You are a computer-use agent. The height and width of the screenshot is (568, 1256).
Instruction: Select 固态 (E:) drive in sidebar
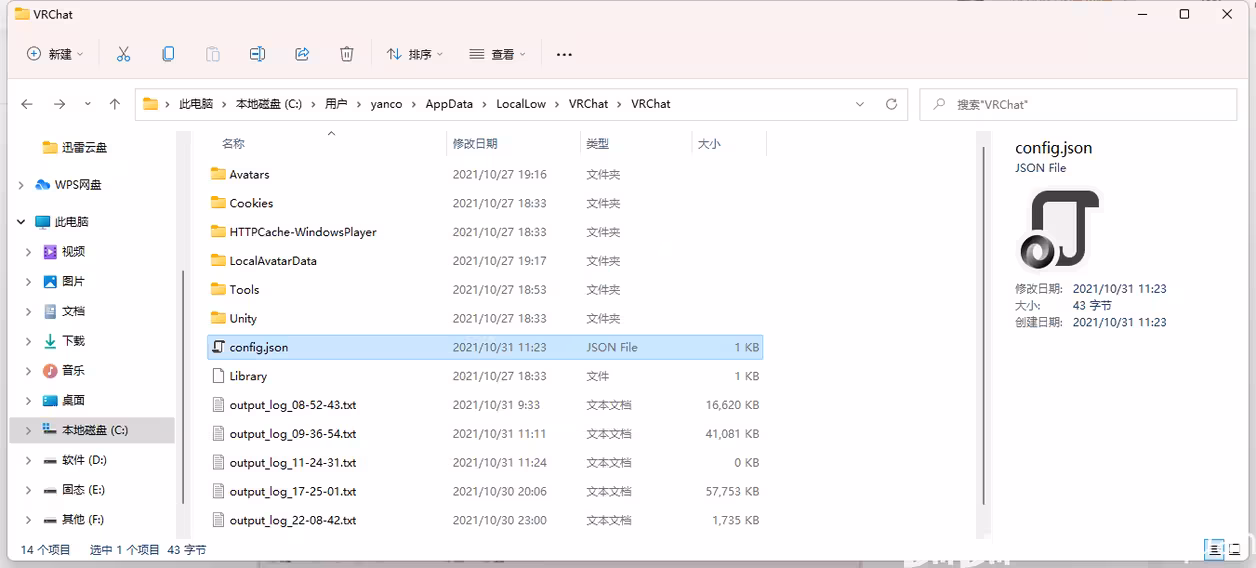click(83, 490)
